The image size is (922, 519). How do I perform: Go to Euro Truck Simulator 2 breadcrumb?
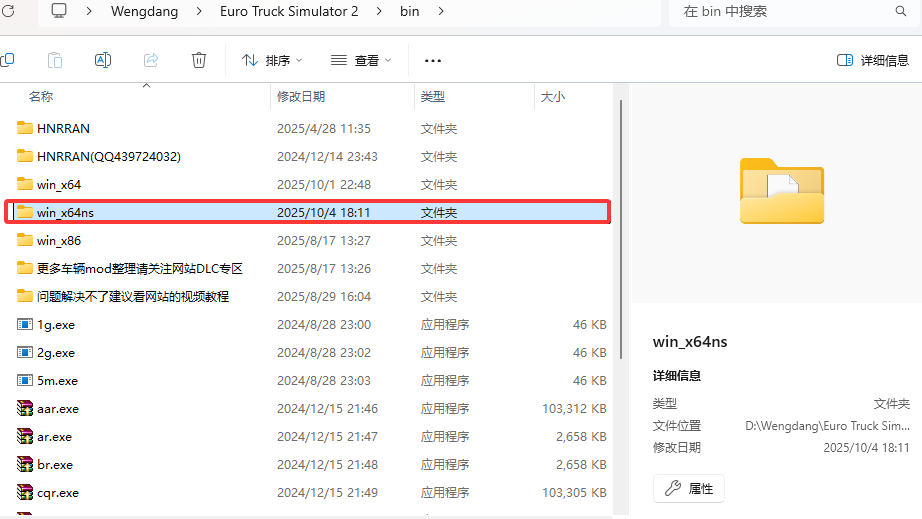click(x=288, y=12)
